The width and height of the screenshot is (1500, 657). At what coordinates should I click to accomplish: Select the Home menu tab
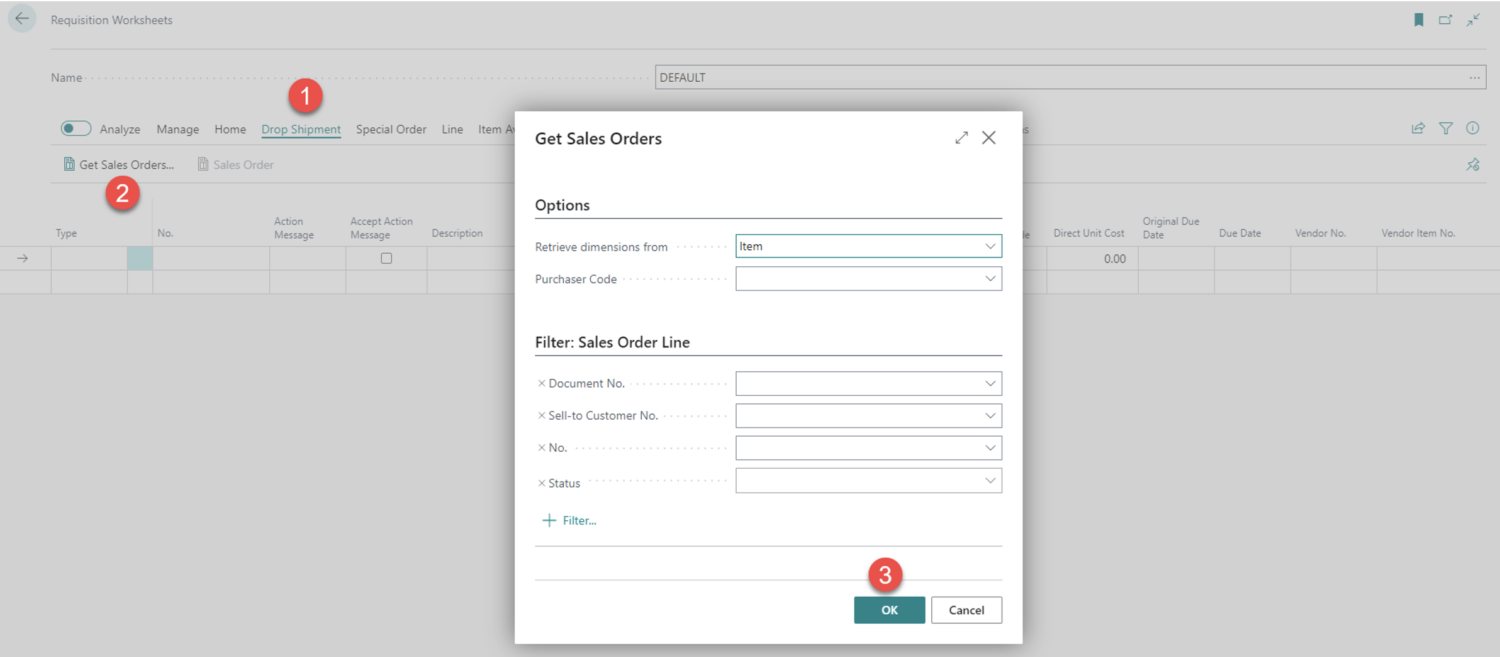tap(230, 128)
